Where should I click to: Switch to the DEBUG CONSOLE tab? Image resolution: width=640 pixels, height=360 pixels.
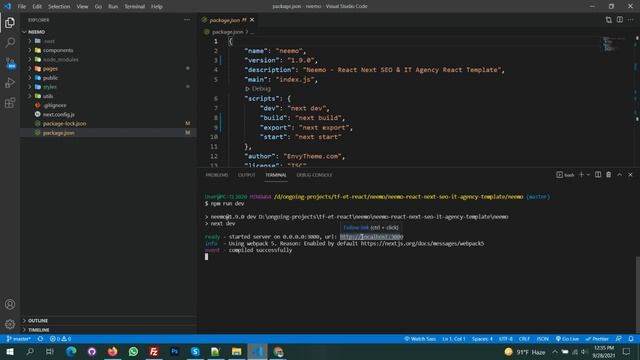tap(314, 175)
